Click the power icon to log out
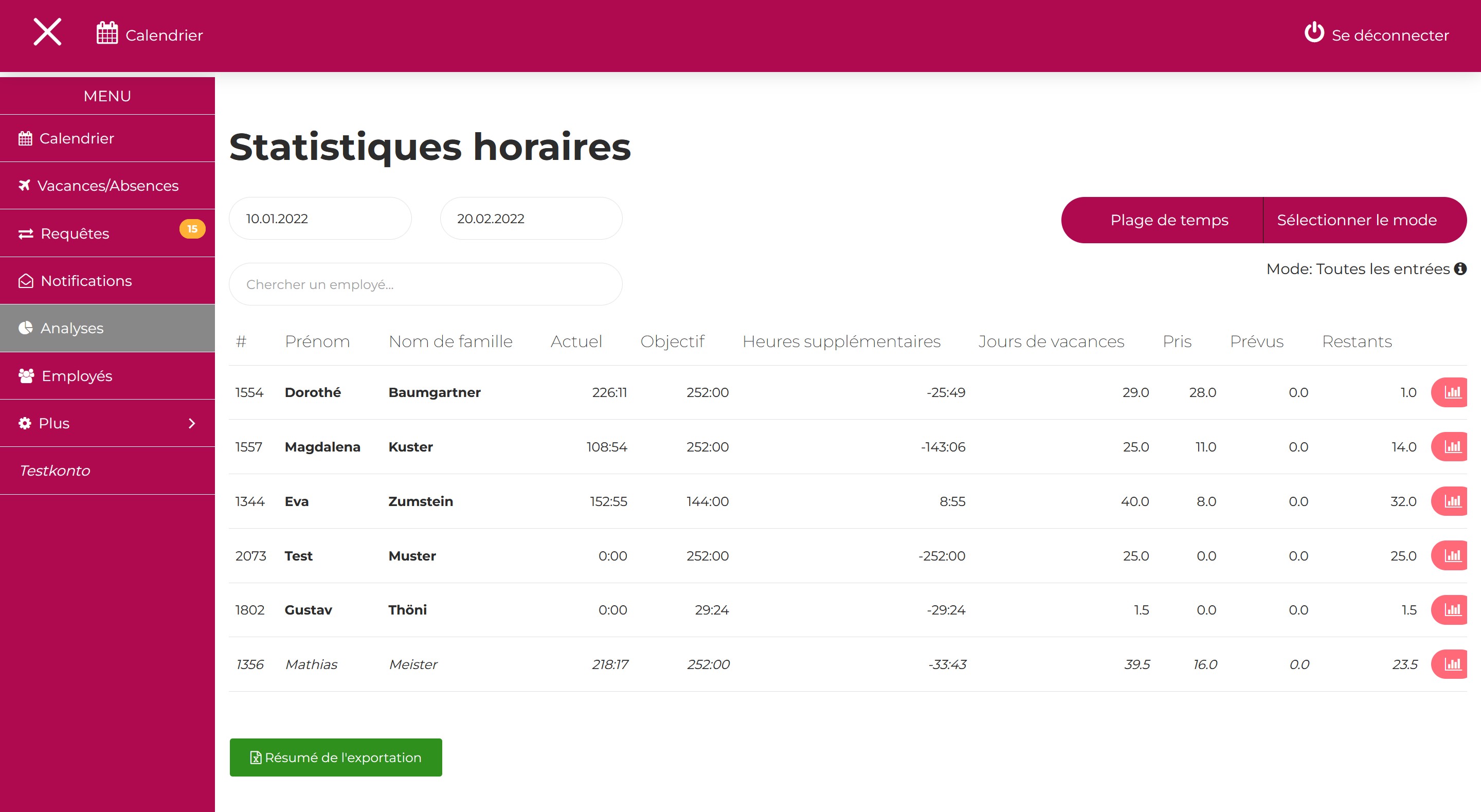Image resolution: width=1481 pixels, height=812 pixels. [x=1314, y=33]
